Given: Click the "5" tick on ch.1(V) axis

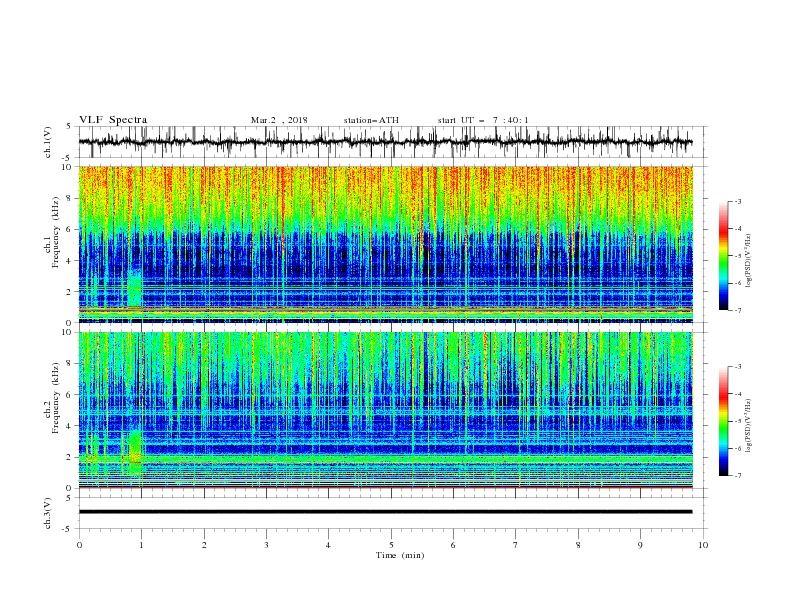Looking at the screenshot, I should click(x=70, y=127).
